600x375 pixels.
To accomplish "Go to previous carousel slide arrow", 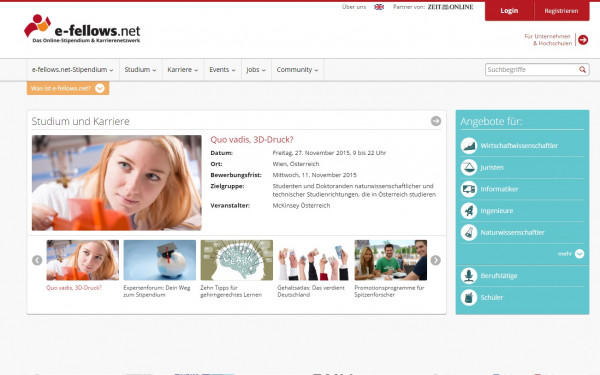I will coord(37,260).
